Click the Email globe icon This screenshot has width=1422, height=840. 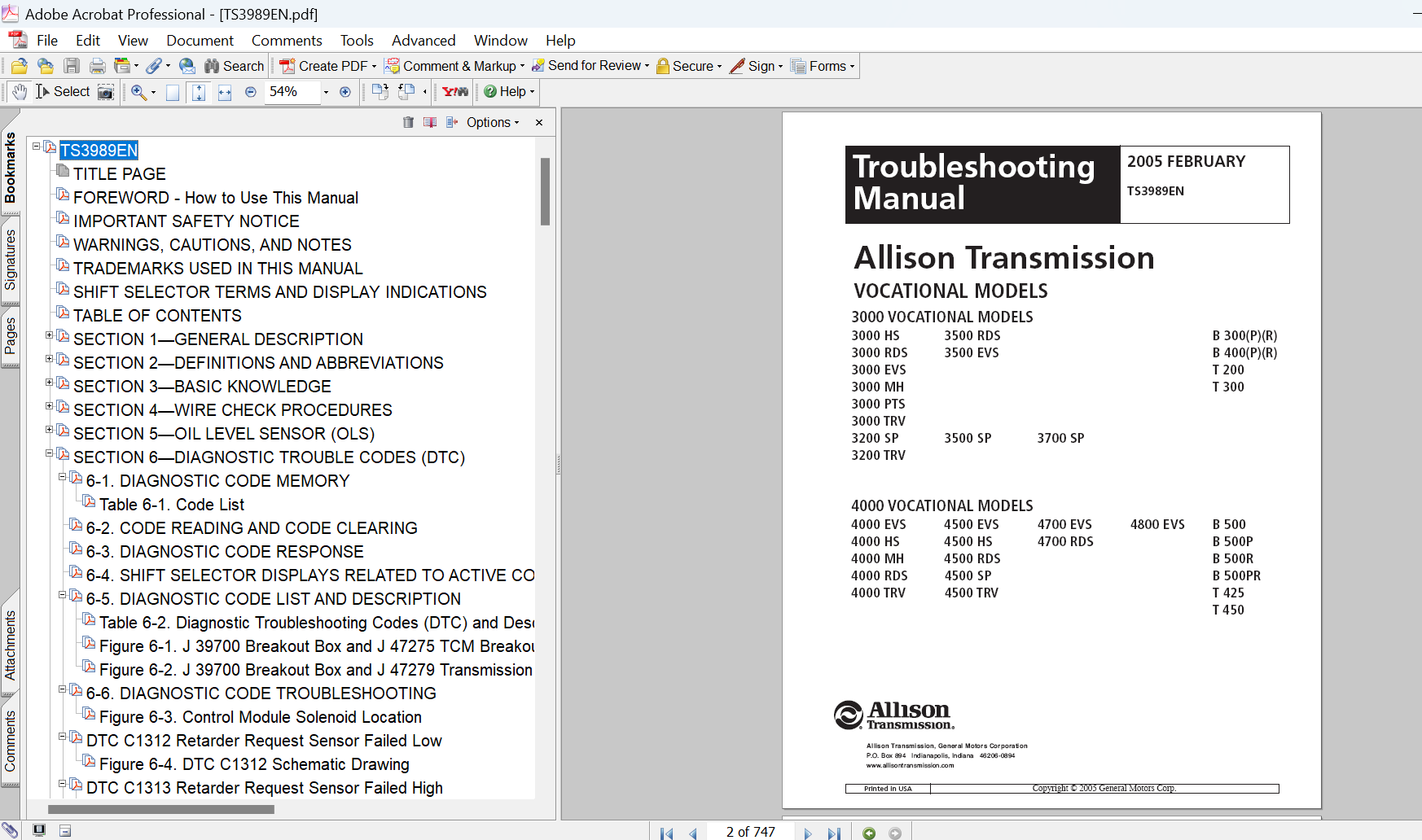pyautogui.click(x=187, y=66)
